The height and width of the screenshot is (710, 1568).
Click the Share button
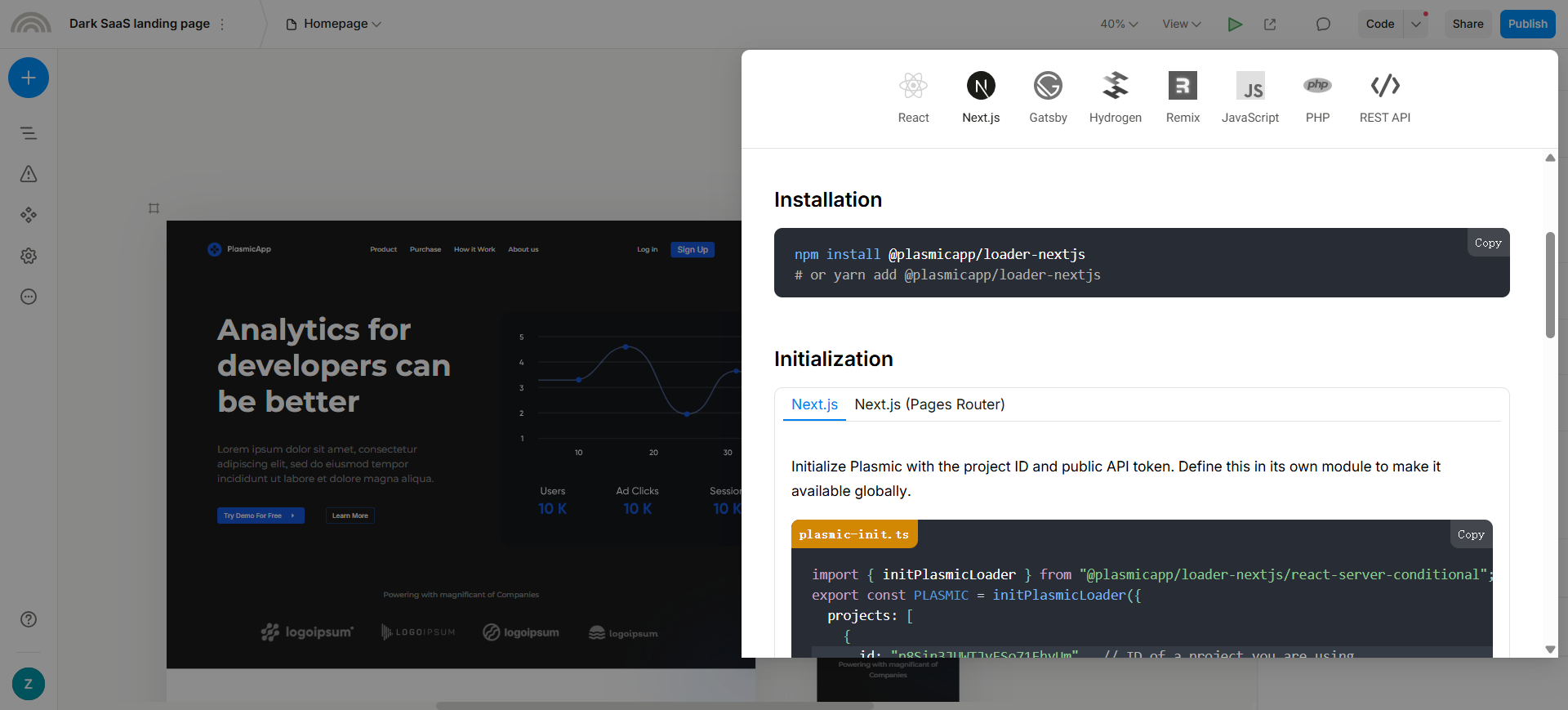(x=1468, y=24)
